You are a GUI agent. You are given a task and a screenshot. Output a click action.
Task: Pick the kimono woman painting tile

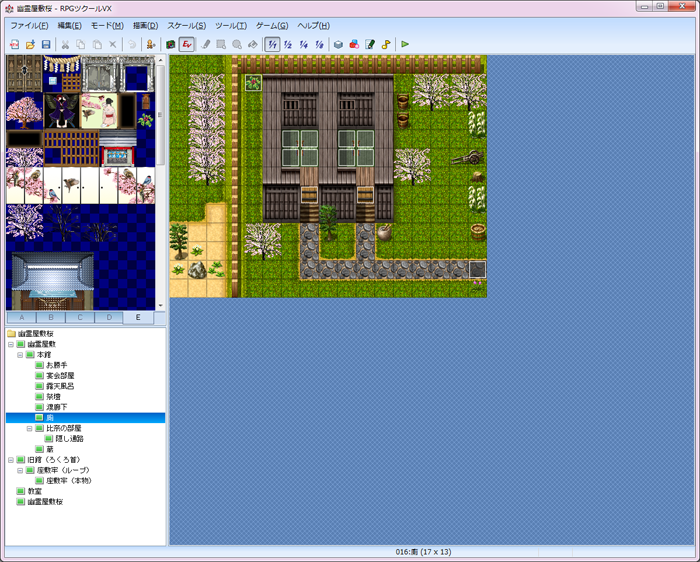pyautogui.click(x=99, y=112)
